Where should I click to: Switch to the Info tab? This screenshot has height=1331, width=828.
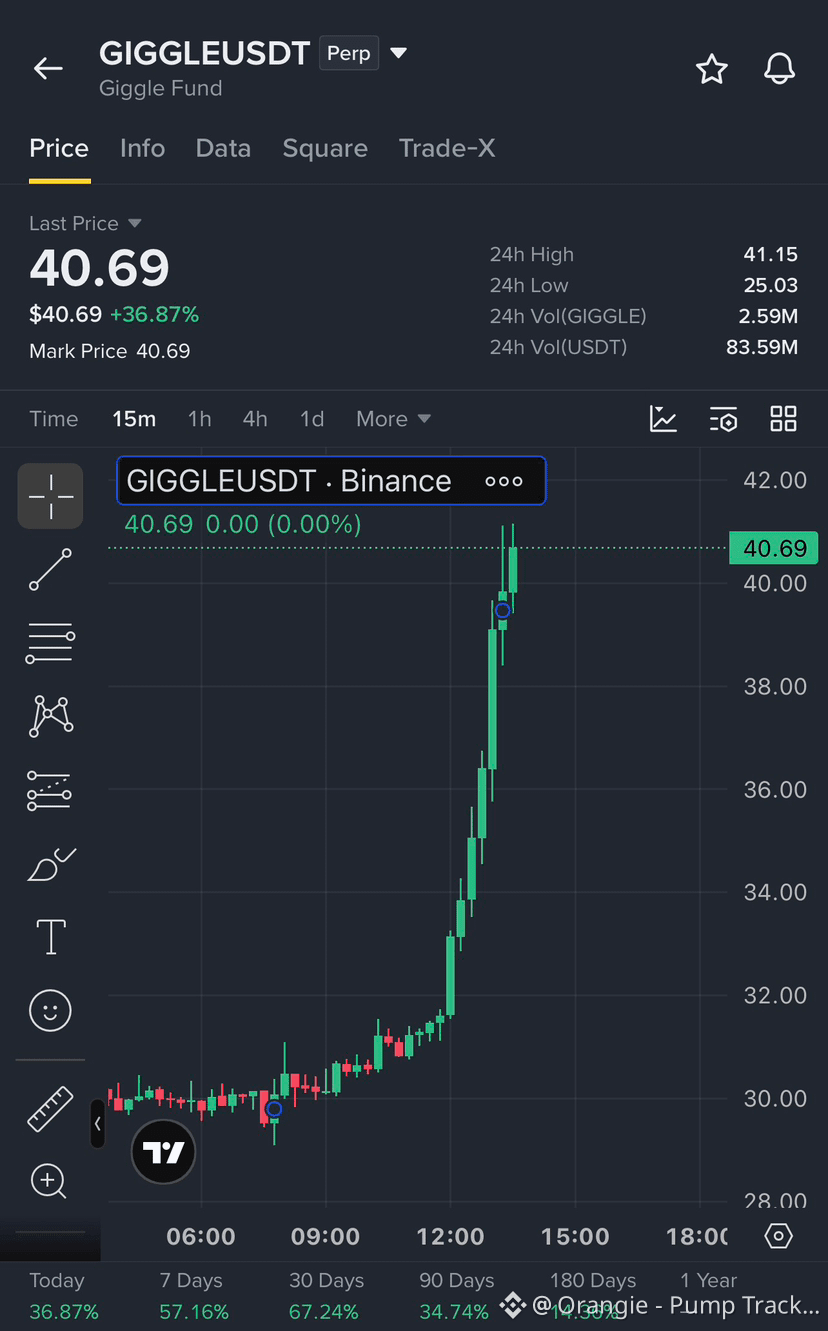click(x=142, y=148)
